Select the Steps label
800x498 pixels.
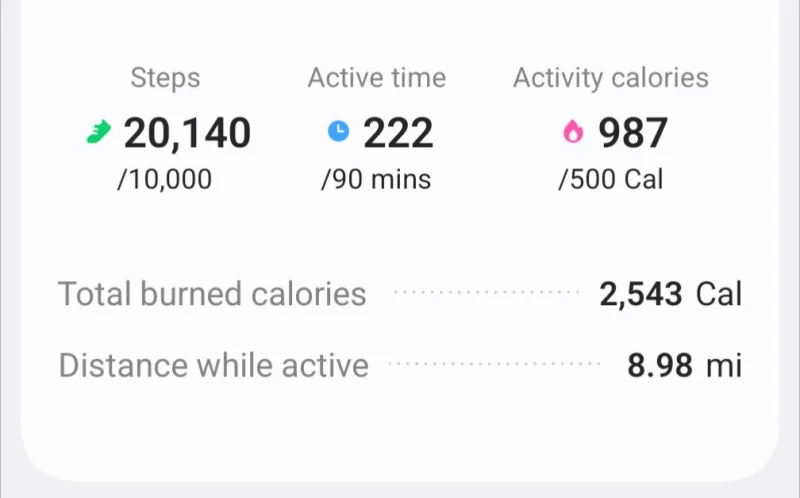click(x=165, y=78)
